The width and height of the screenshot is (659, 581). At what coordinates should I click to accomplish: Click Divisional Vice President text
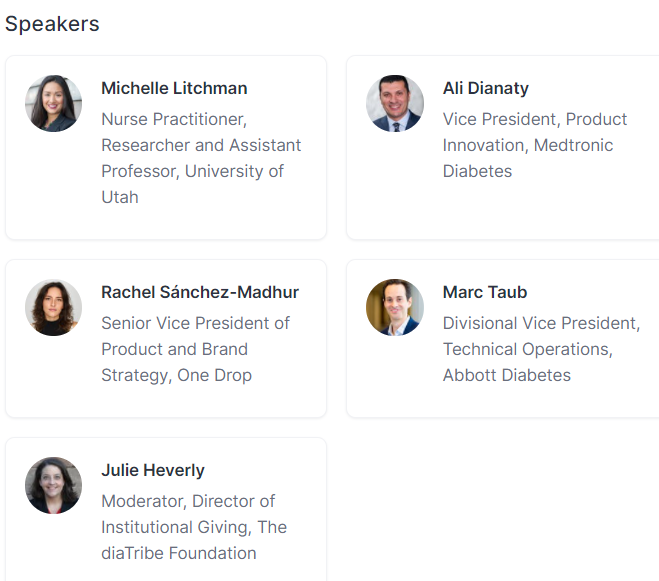click(x=539, y=323)
